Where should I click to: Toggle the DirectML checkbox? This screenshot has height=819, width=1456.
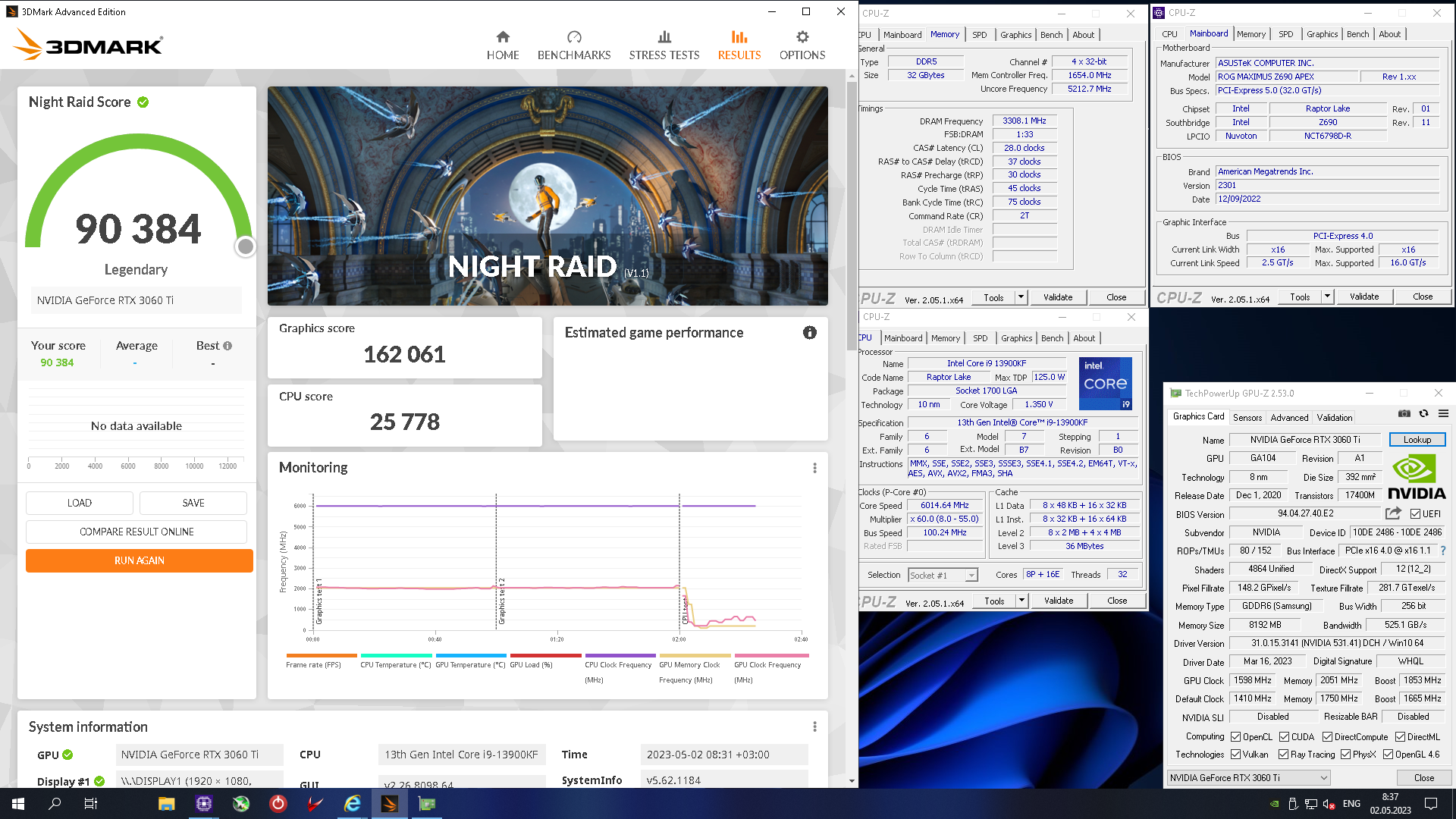click(1400, 737)
